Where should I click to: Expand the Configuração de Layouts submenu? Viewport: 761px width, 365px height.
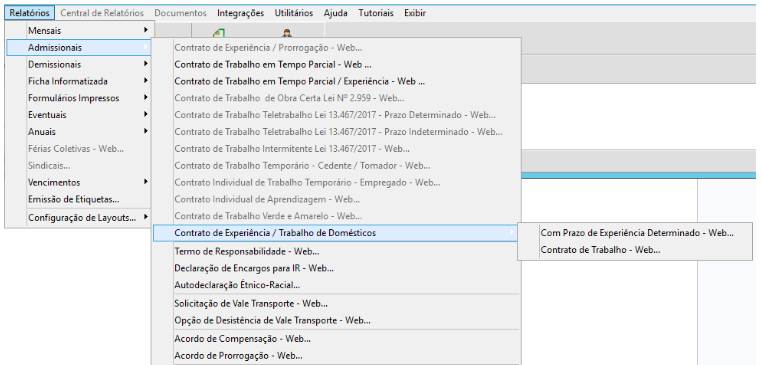pos(79,218)
